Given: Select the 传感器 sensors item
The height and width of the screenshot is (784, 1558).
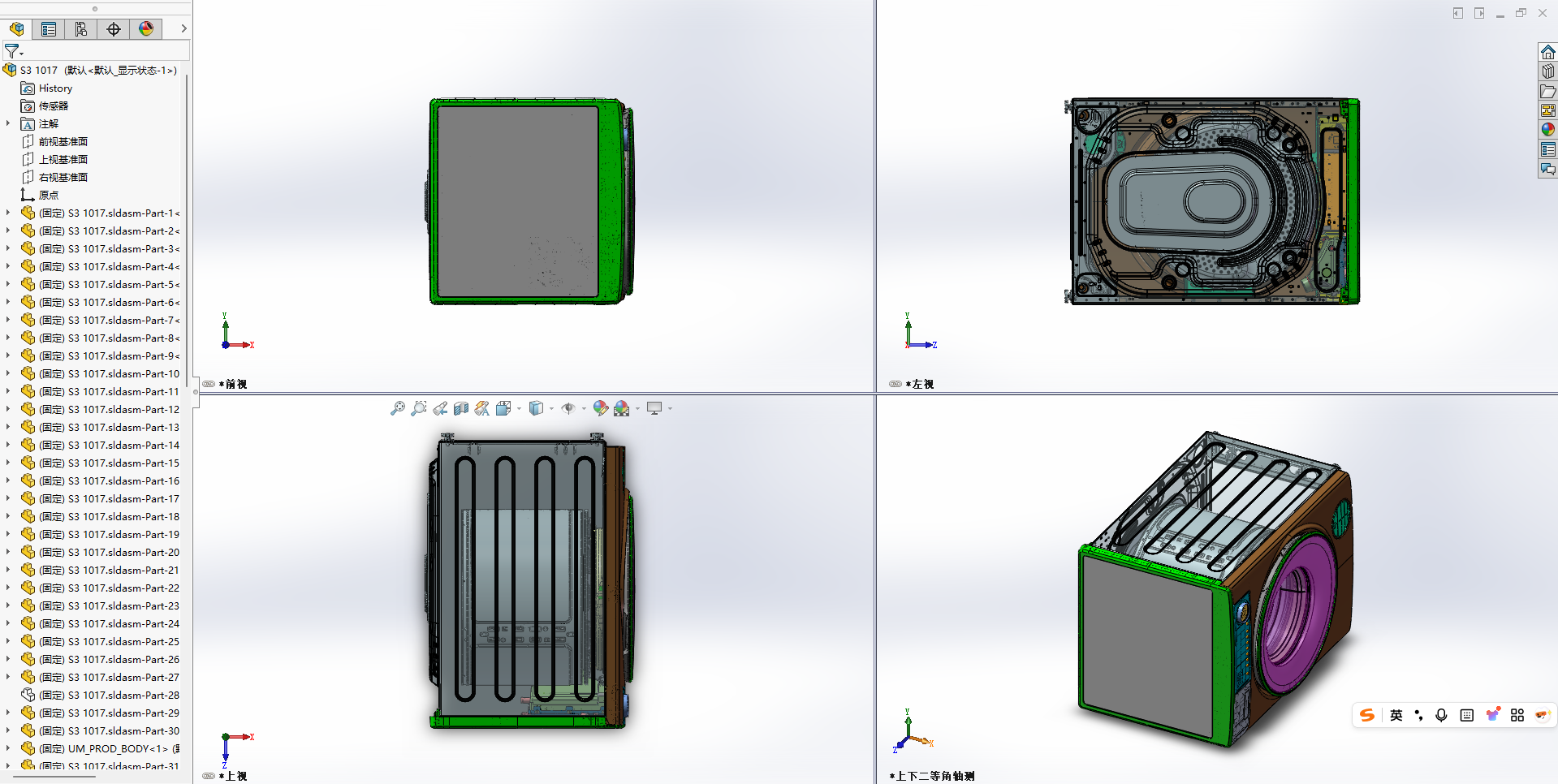Looking at the screenshot, I should click(x=45, y=106).
